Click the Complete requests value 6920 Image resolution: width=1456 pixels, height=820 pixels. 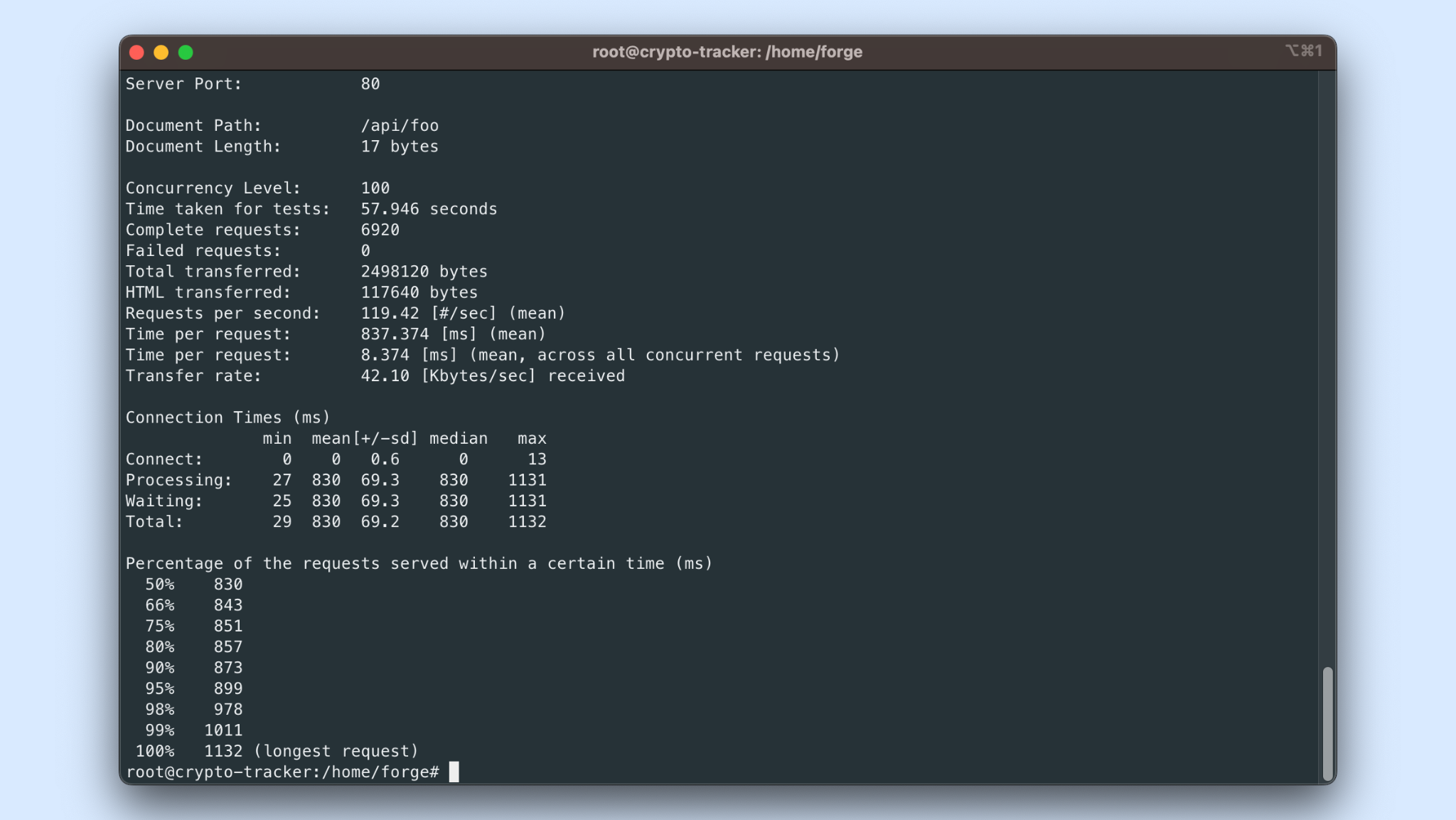coord(380,230)
